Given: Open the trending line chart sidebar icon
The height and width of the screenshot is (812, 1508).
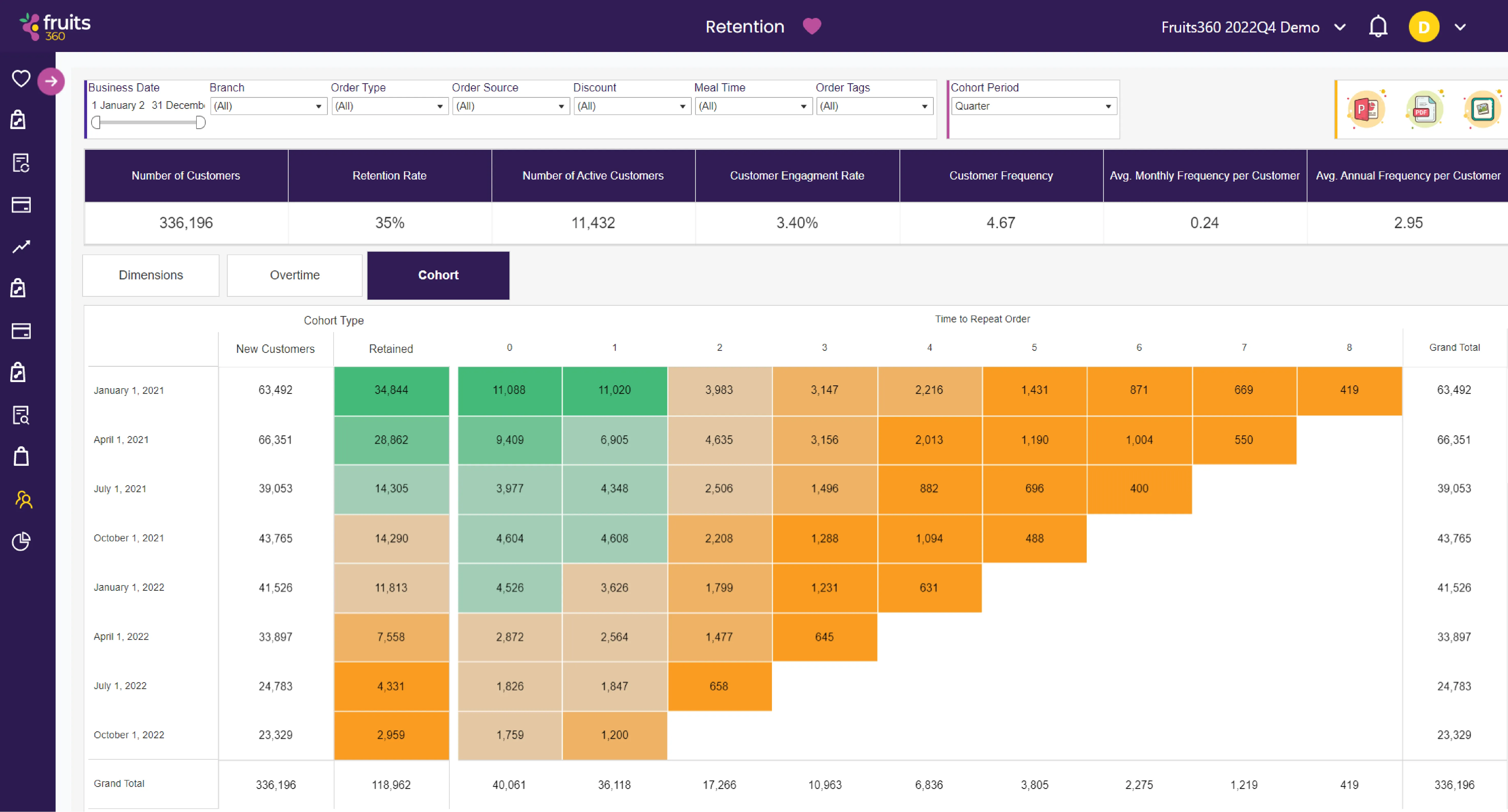Looking at the screenshot, I should [x=21, y=247].
